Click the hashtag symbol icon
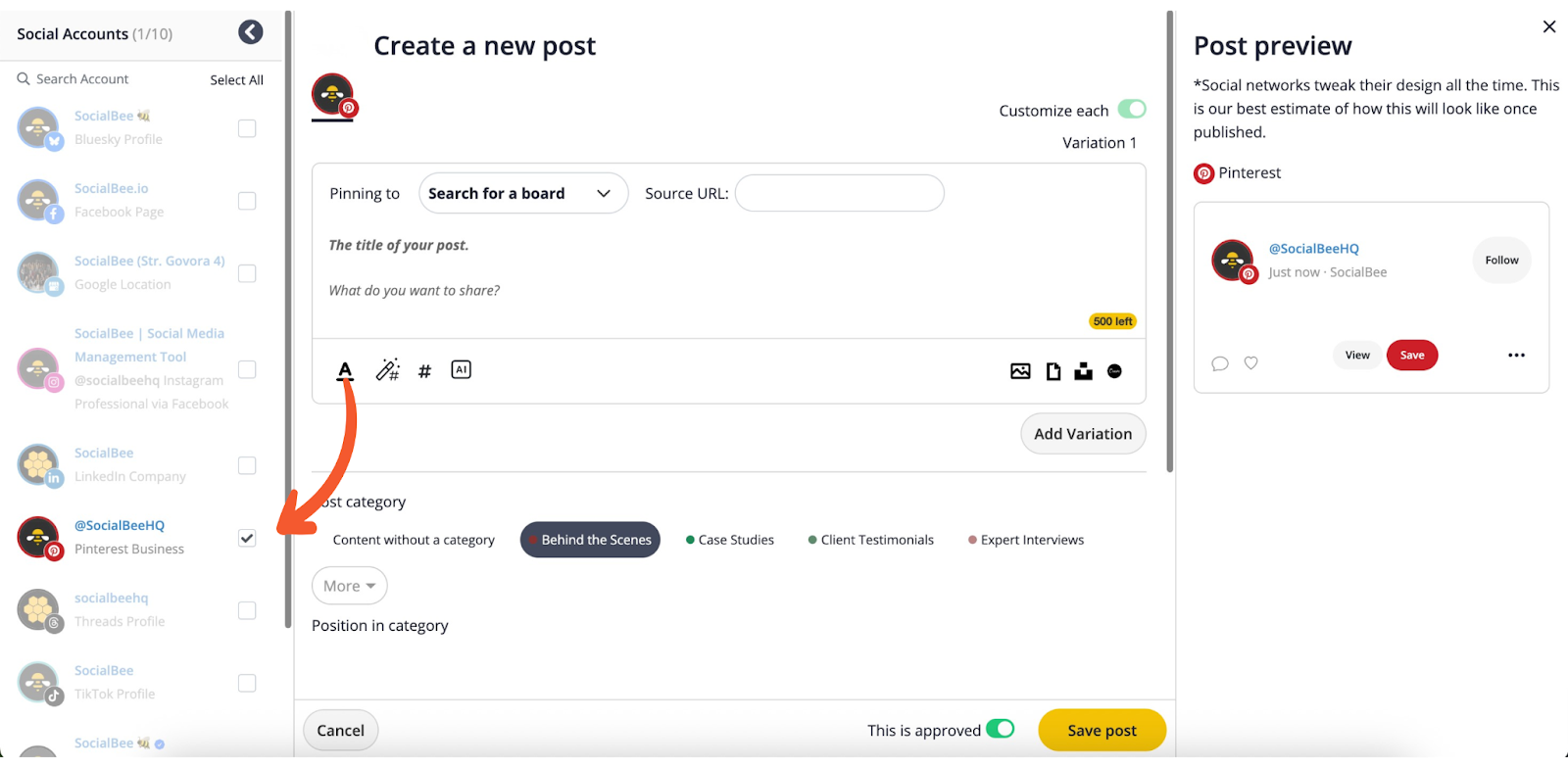 click(424, 371)
